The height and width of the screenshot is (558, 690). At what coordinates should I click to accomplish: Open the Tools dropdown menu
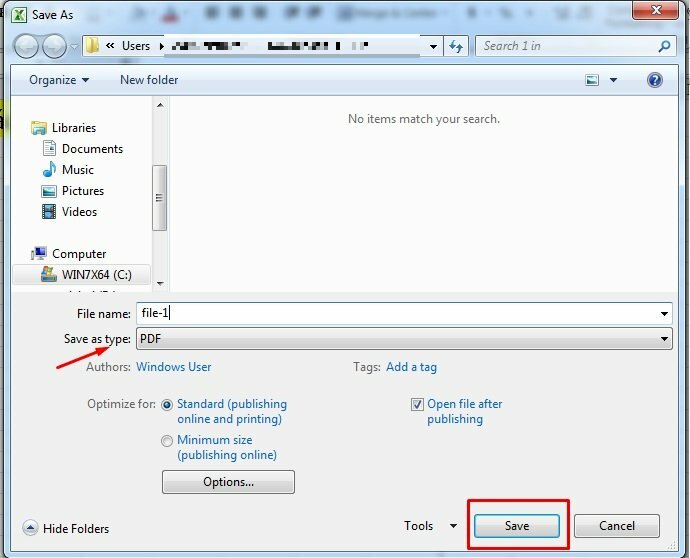430,526
